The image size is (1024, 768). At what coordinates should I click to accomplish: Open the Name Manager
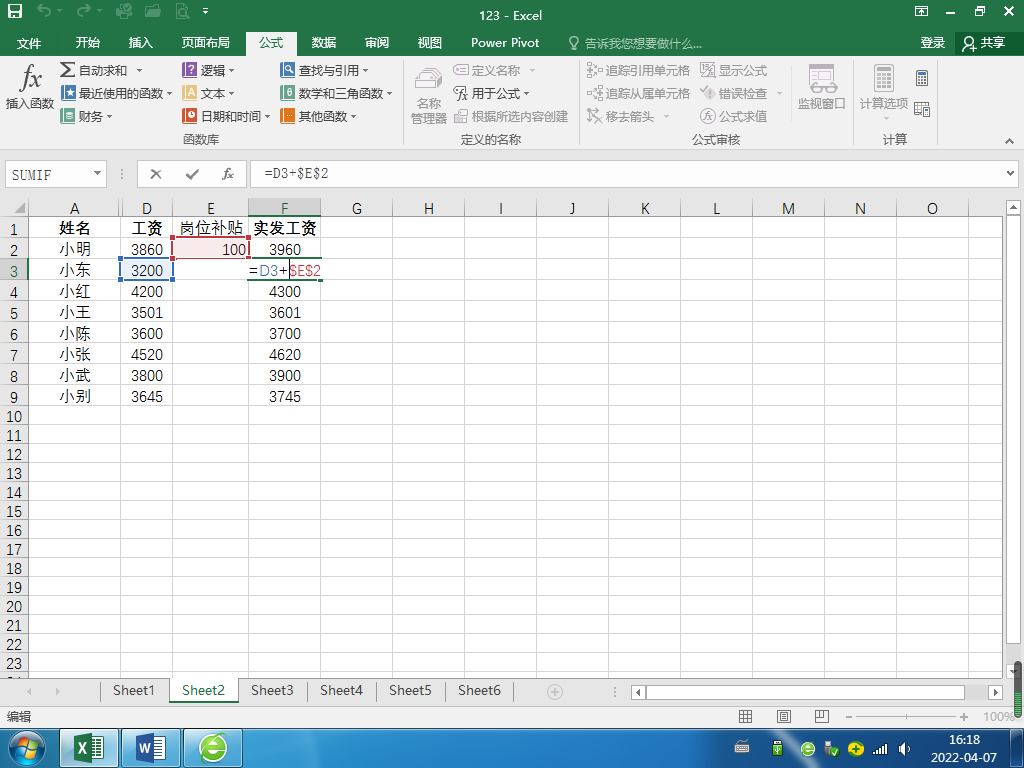(428, 95)
